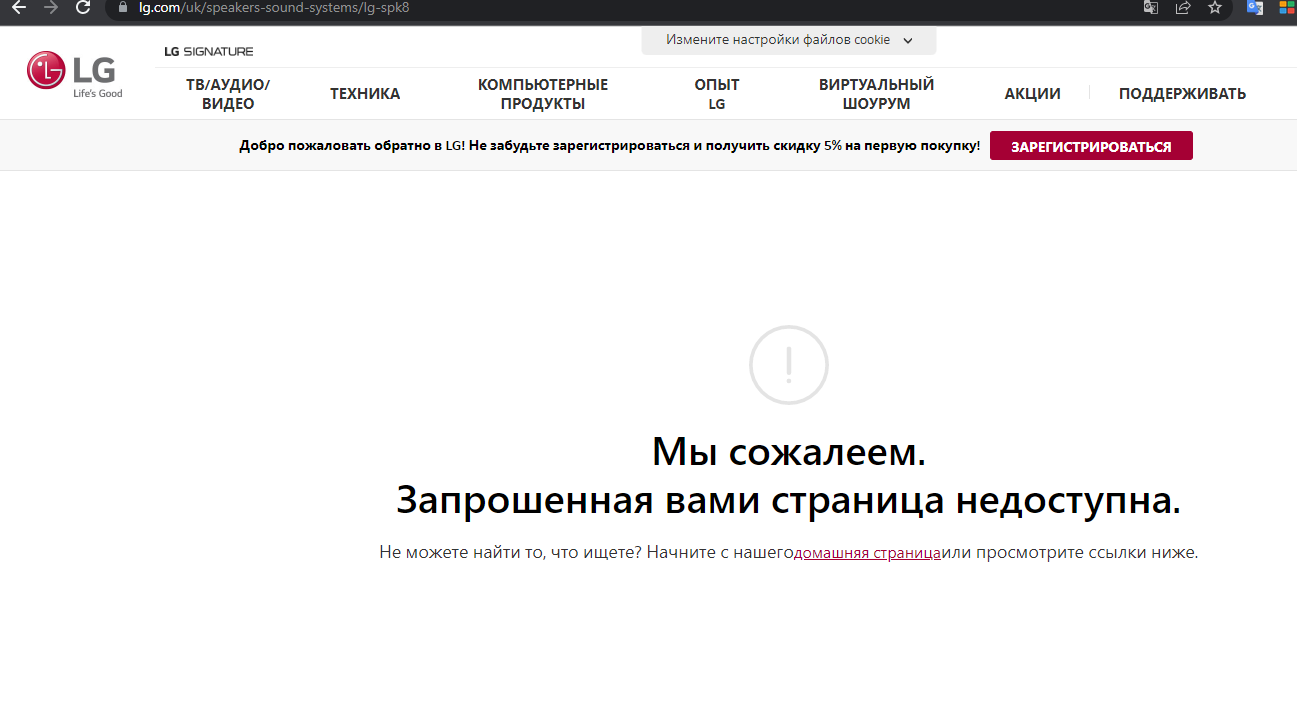Click the share page icon

pos(1183,7)
